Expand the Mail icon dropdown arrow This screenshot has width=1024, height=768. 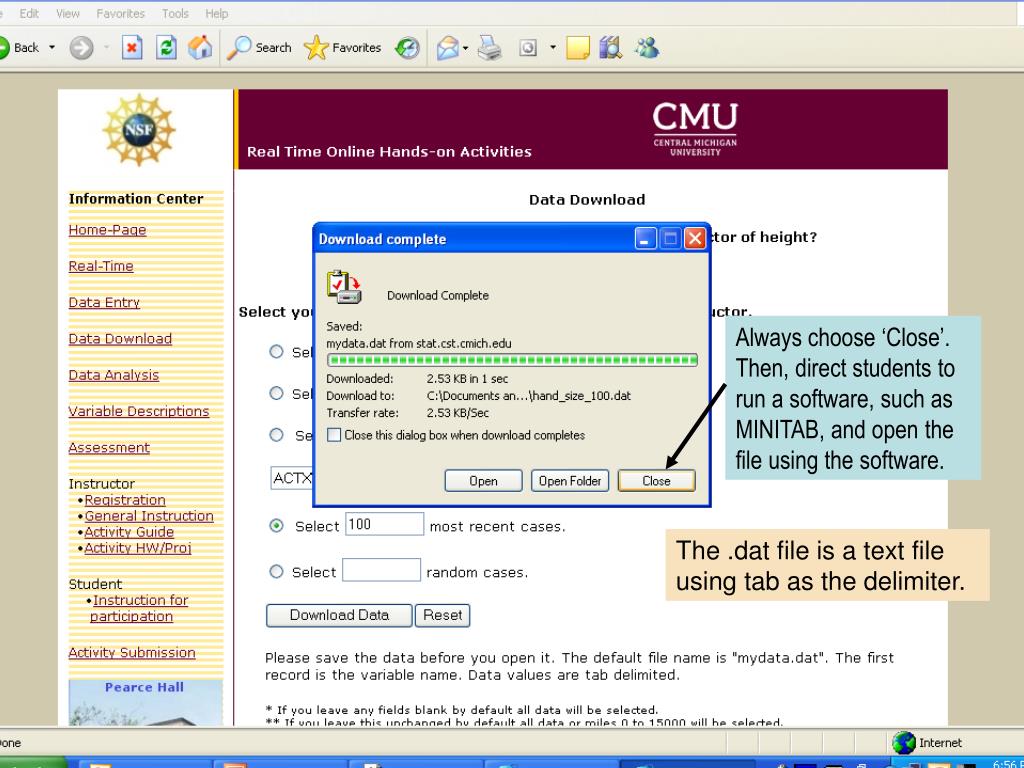[464, 48]
